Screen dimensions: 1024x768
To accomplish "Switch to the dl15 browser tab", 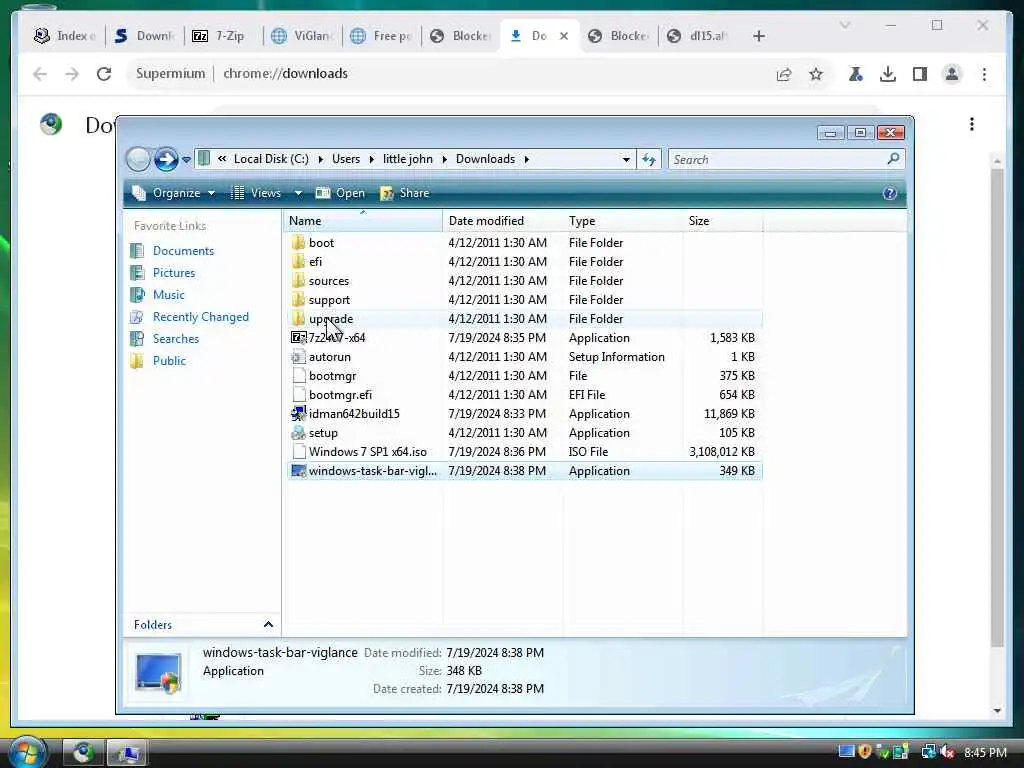I will pyautogui.click(x=699, y=36).
